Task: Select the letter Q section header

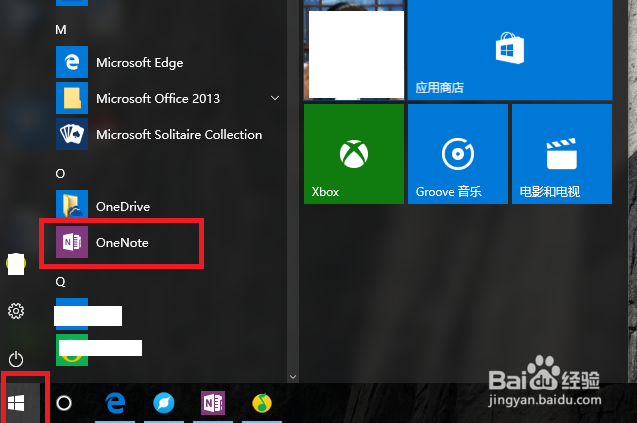Action: click(x=60, y=281)
